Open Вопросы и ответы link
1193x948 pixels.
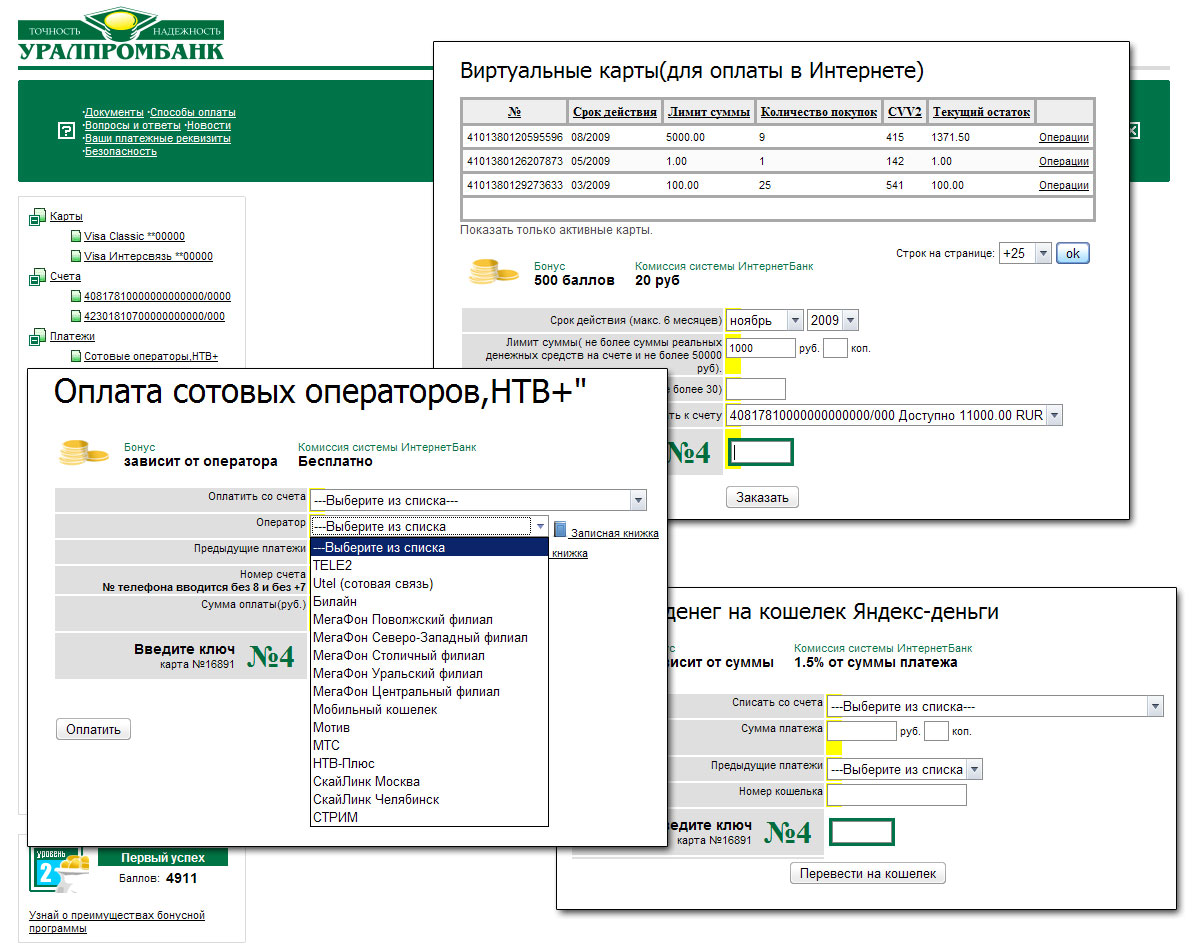point(132,126)
